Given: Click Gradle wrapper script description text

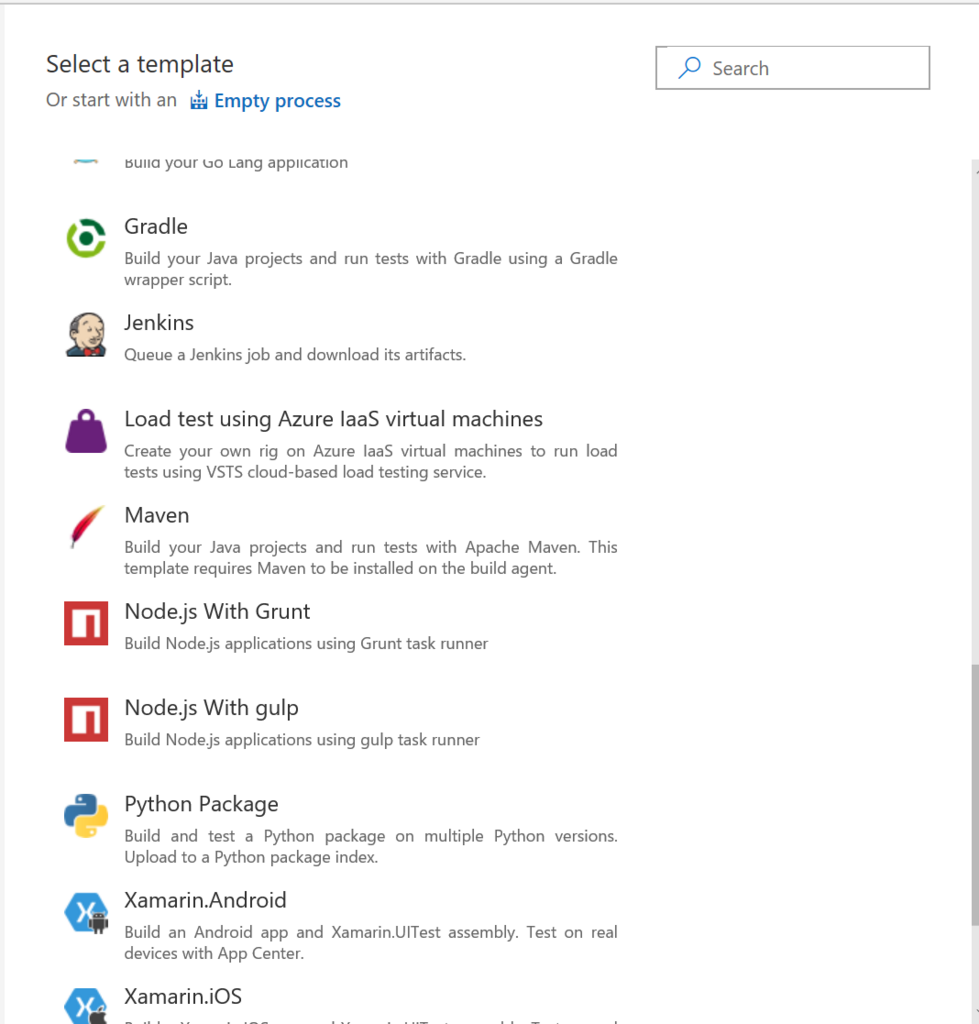Looking at the screenshot, I should click(x=370, y=268).
